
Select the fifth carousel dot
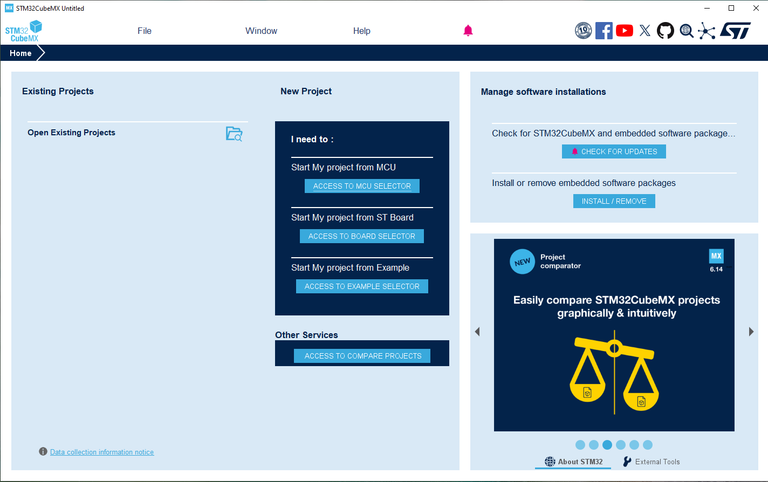coord(634,445)
